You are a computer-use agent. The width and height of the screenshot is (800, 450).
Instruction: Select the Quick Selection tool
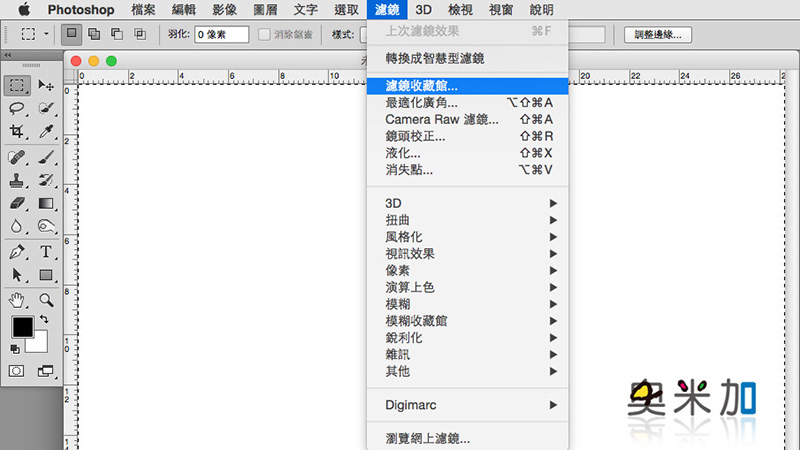[46, 108]
